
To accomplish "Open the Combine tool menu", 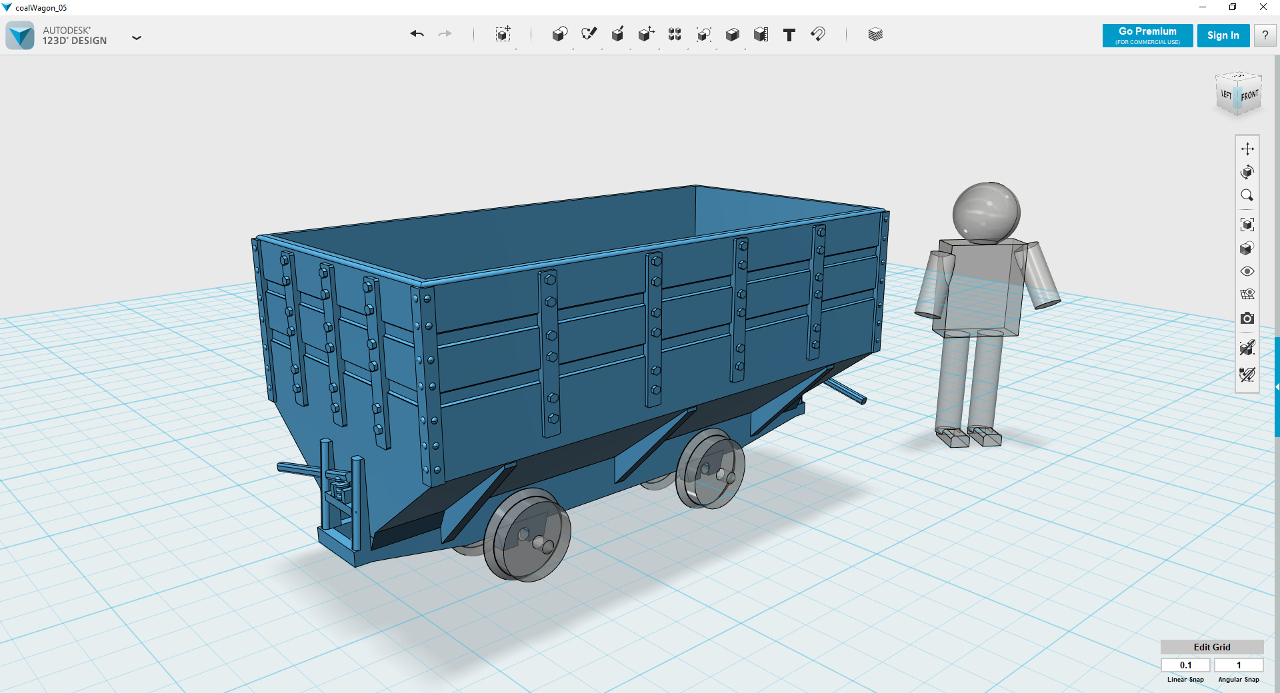I will 732,34.
